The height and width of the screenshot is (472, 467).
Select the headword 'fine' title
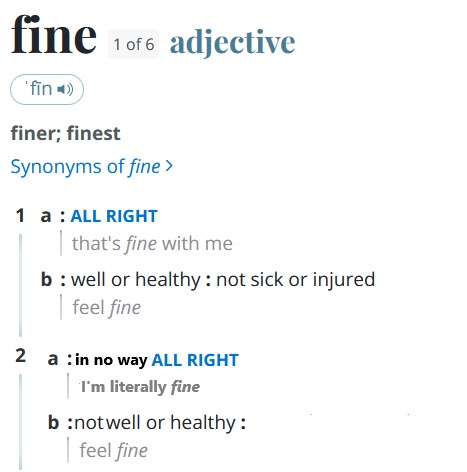[x=54, y=35]
